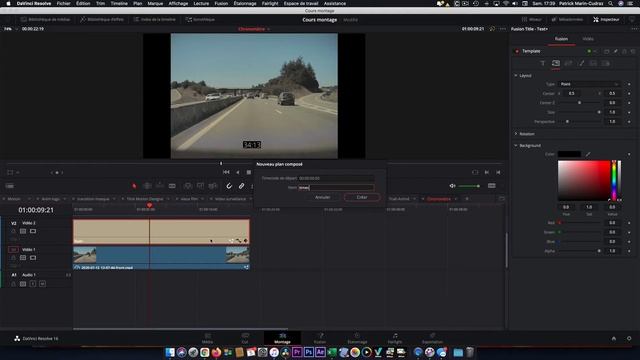Click the red saturation color picker square
This screenshot has height=360, width=640.
pos(584,180)
